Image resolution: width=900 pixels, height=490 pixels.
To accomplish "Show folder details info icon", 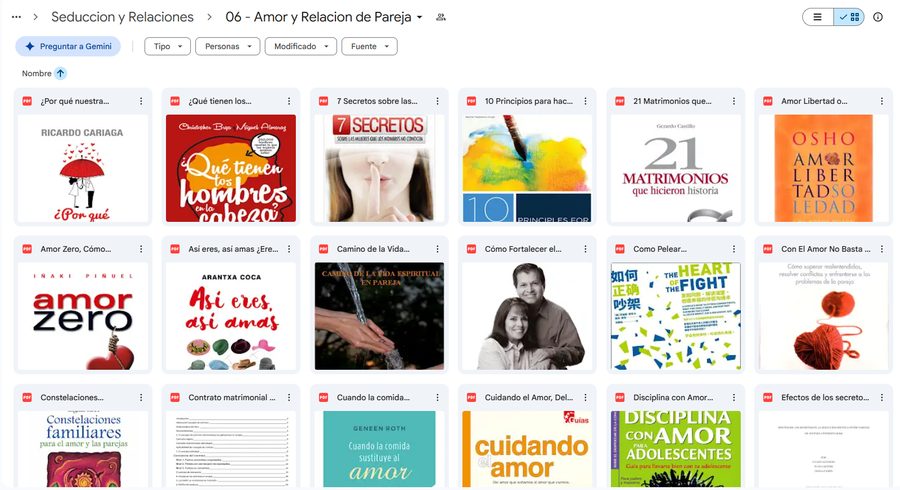I will 878,17.
